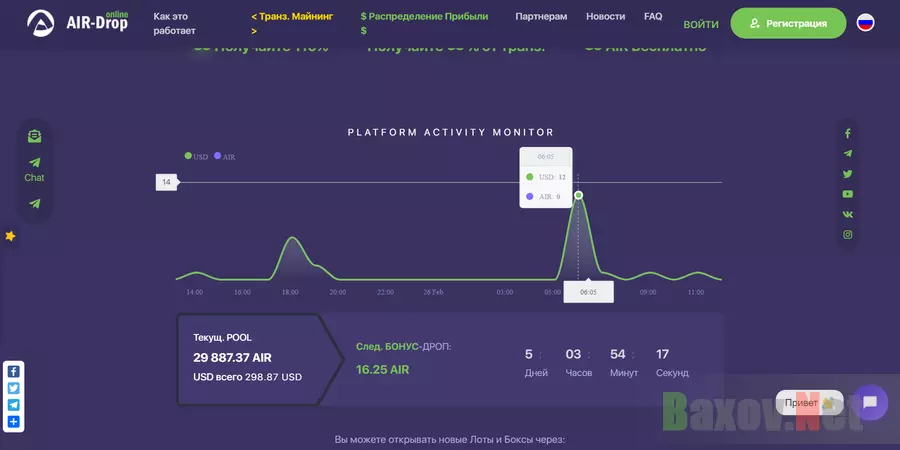Click the ВОЙТИ login link
Image resolution: width=900 pixels, height=450 pixels.
pos(701,24)
